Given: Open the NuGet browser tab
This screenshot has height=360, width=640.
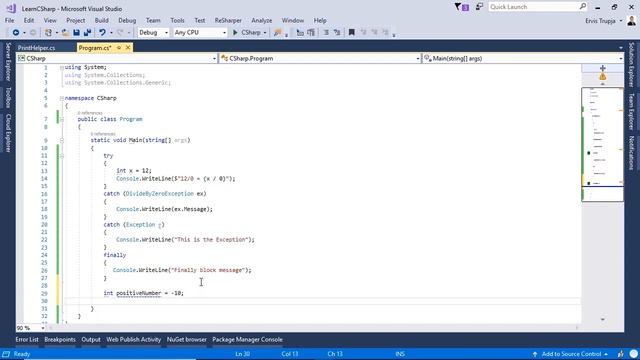Looking at the screenshot, I should [x=187, y=339].
